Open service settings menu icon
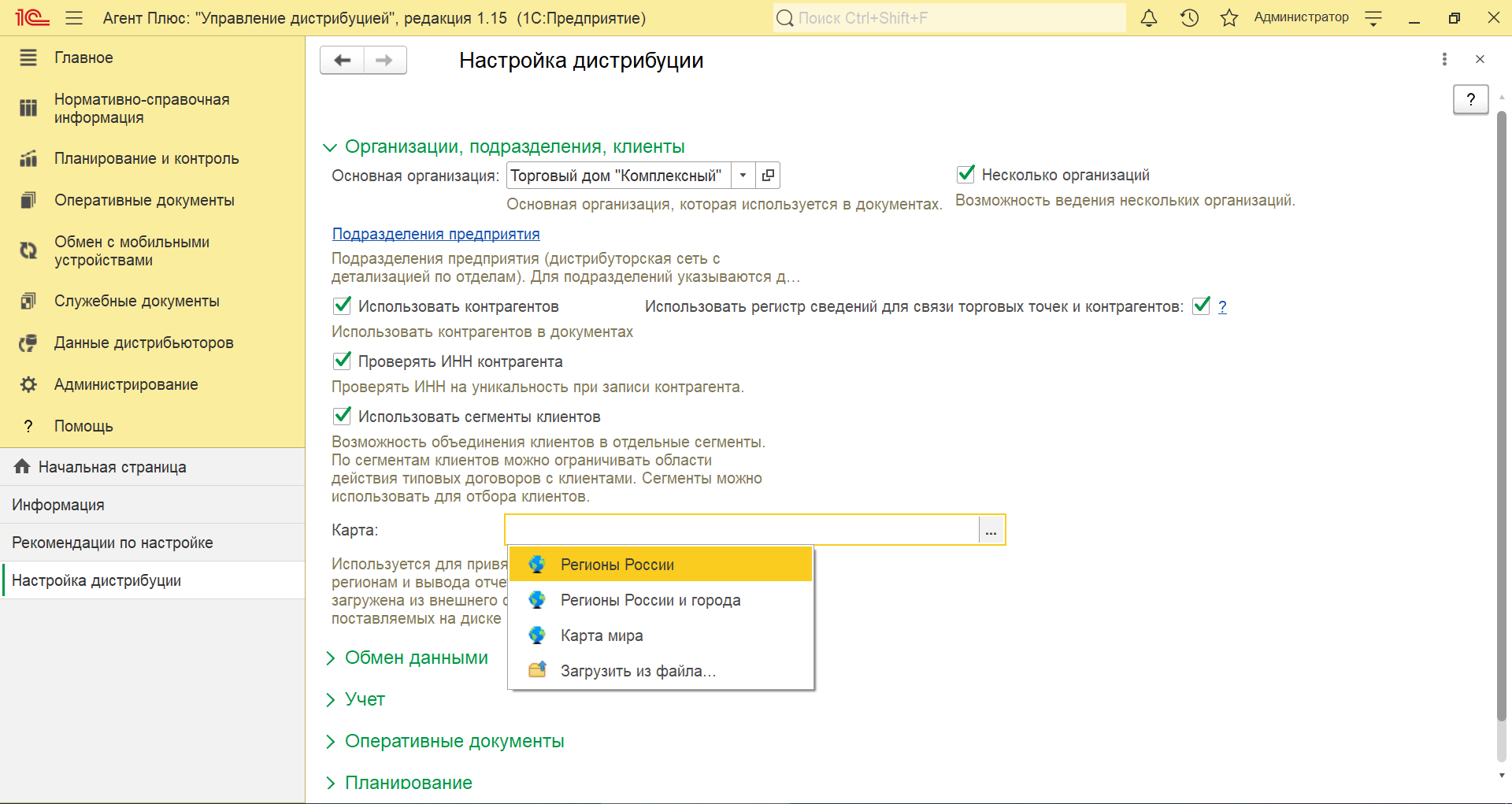 click(x=1373, y=18)
